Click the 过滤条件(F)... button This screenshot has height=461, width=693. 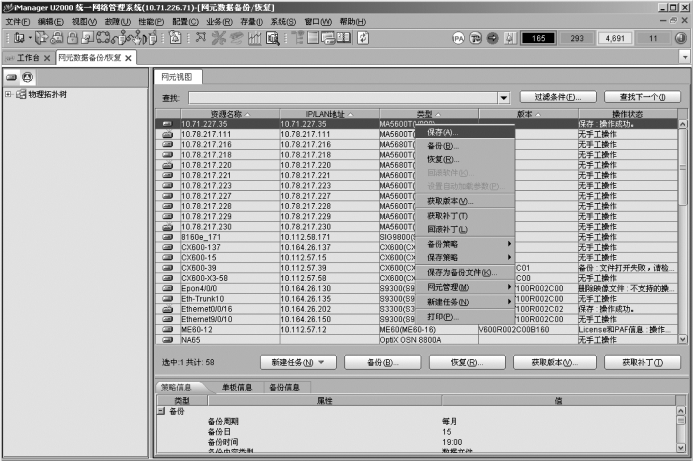[x=558, y=97]
